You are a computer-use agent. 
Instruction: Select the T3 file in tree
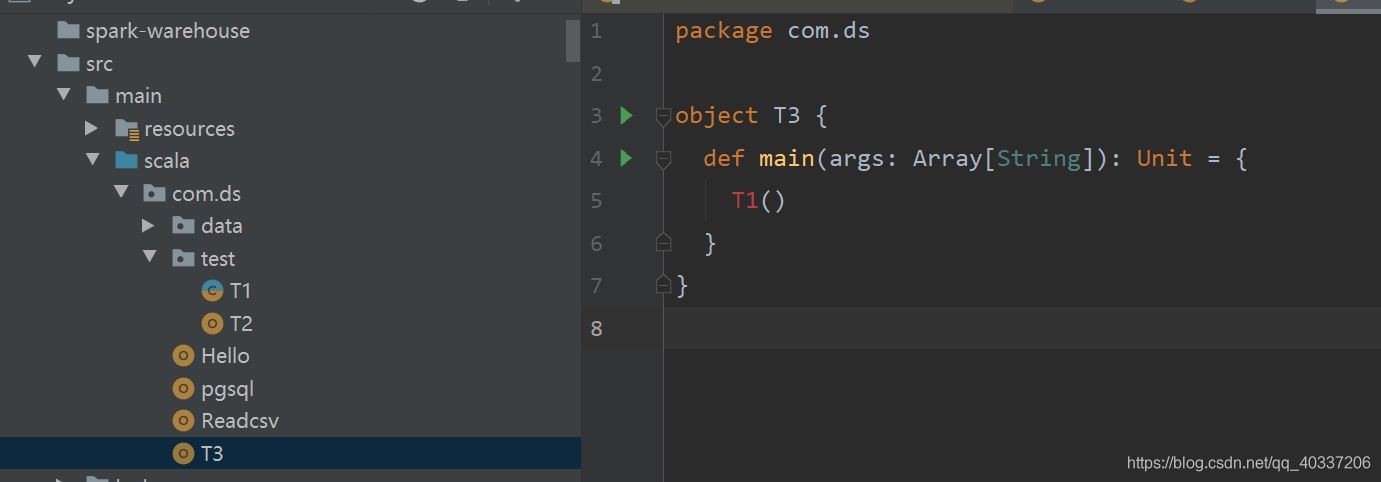[212, 454]
